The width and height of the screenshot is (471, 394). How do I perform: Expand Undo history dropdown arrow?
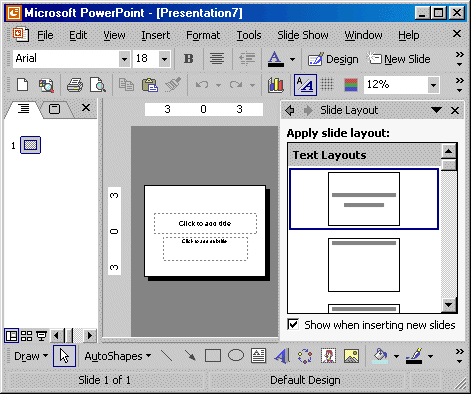[218, 85]
